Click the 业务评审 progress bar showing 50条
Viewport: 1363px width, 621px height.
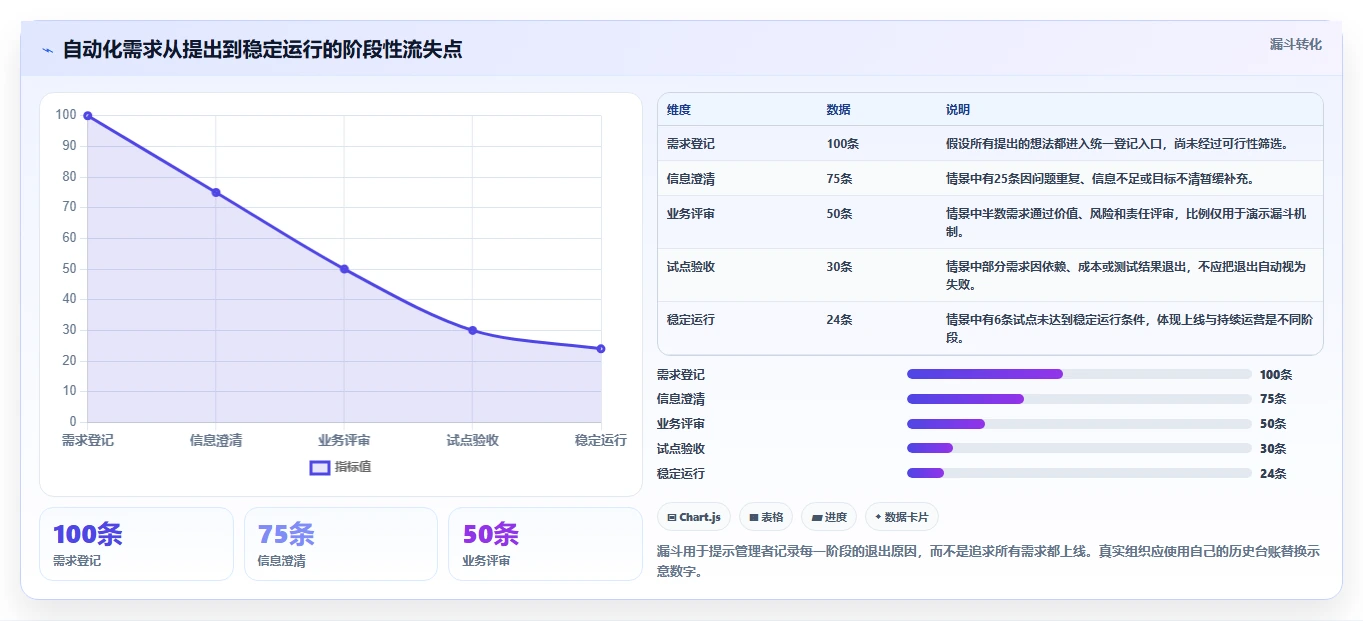[x=1079, y=424]
